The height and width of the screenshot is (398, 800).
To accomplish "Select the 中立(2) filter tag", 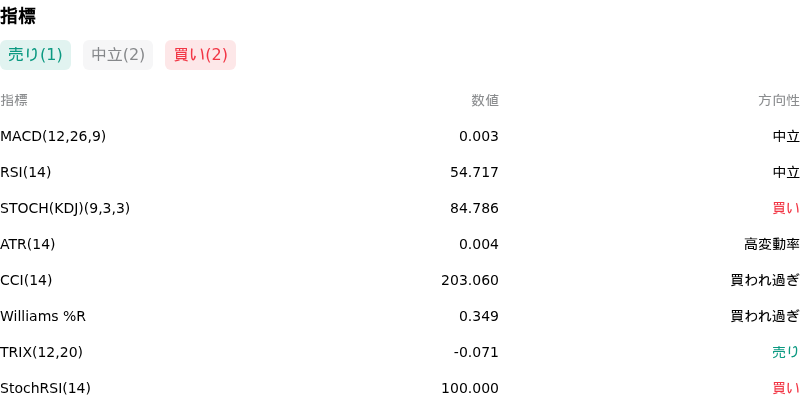I will 118,55.
